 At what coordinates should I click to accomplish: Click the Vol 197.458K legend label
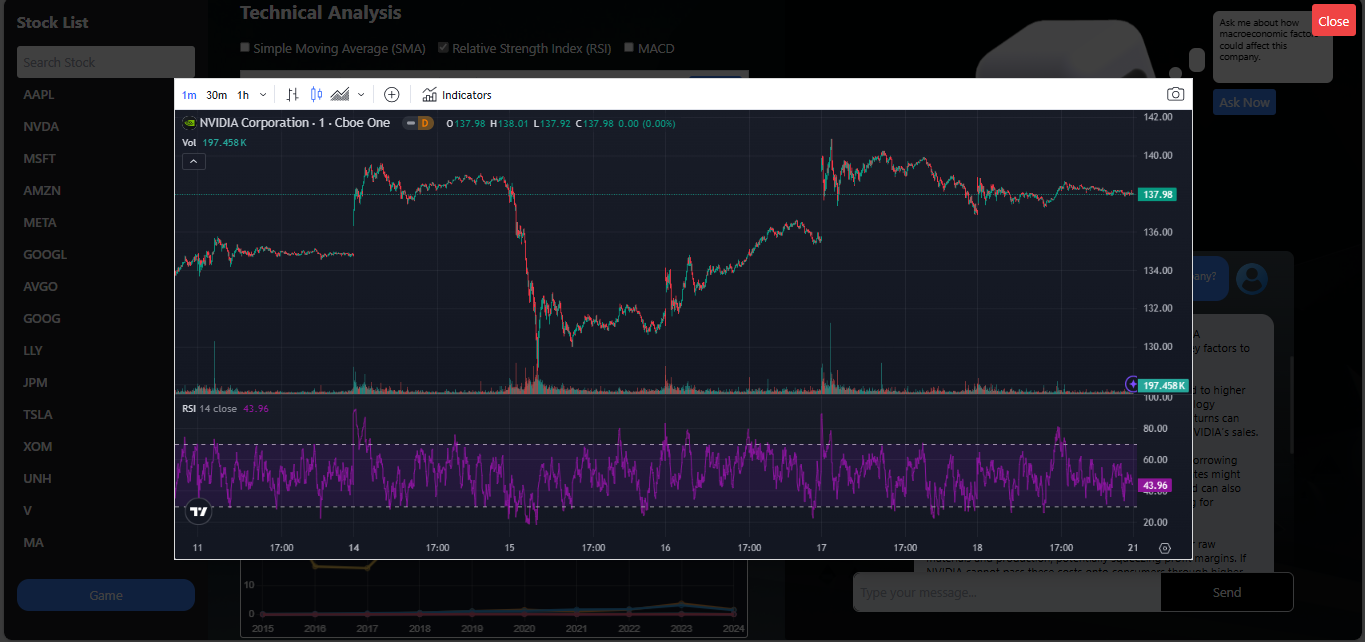[x=214, y=143]
